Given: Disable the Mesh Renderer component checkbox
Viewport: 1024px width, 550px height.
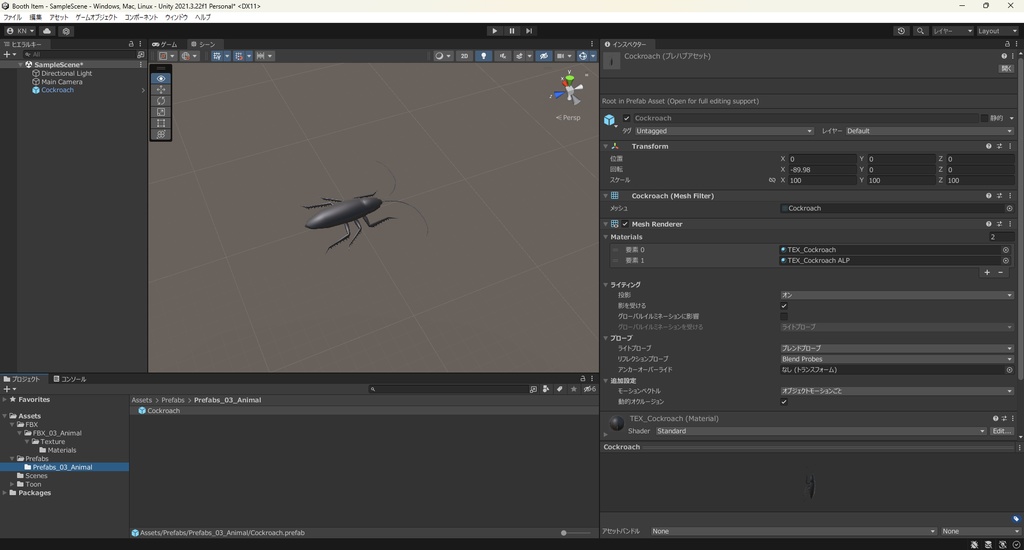Looking at the screenshot, I should (x=626, y=224).
